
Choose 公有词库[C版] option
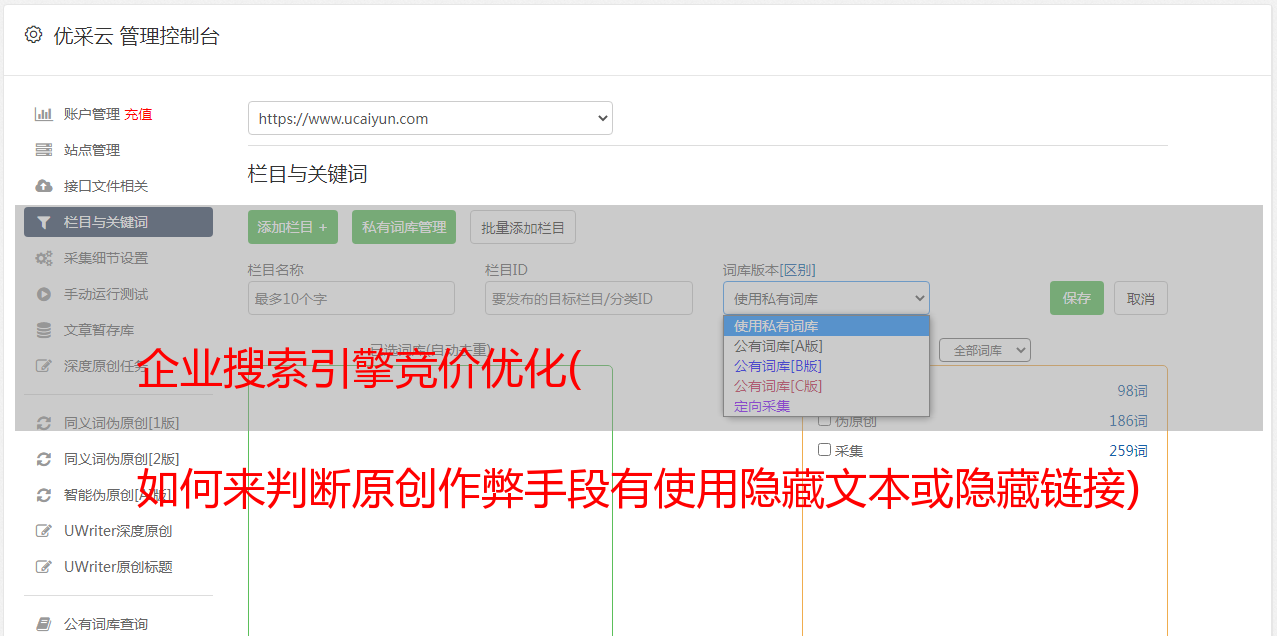pos(826,386)
